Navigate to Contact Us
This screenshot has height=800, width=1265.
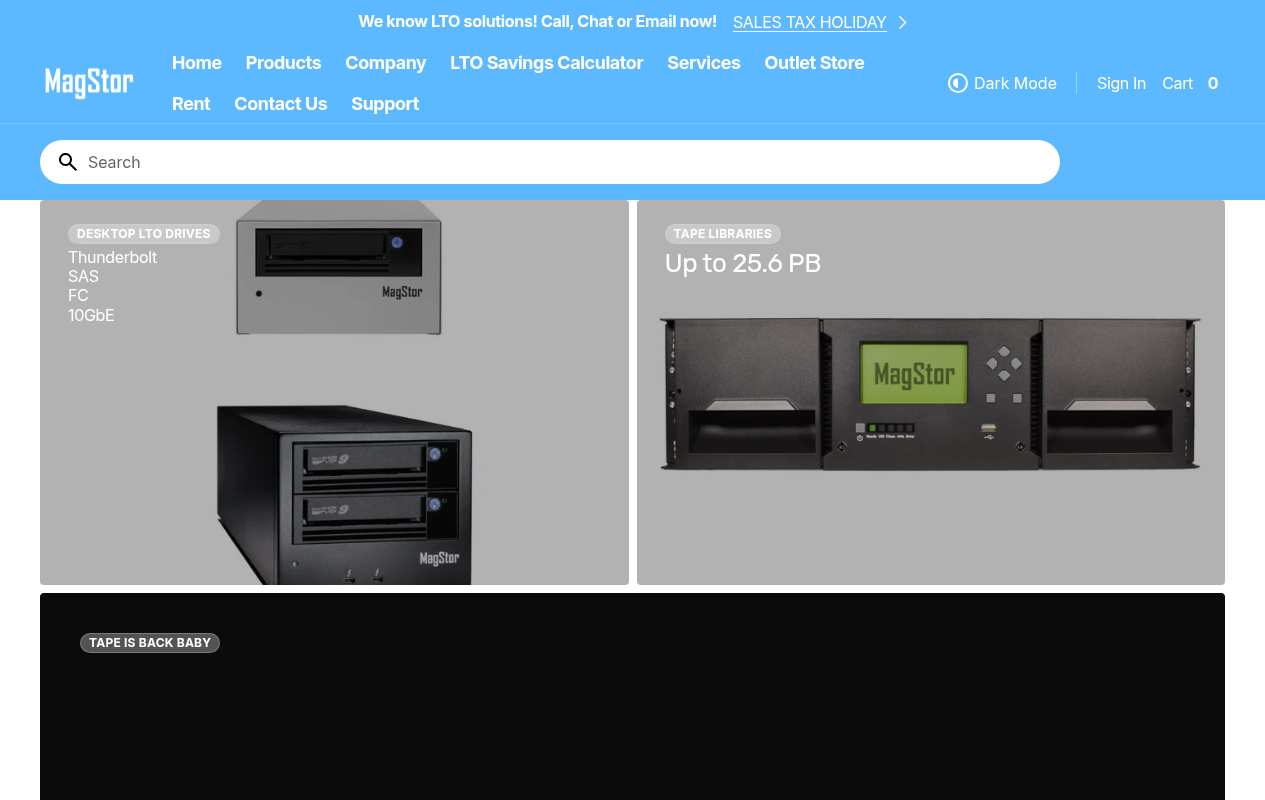pos(281,104)
